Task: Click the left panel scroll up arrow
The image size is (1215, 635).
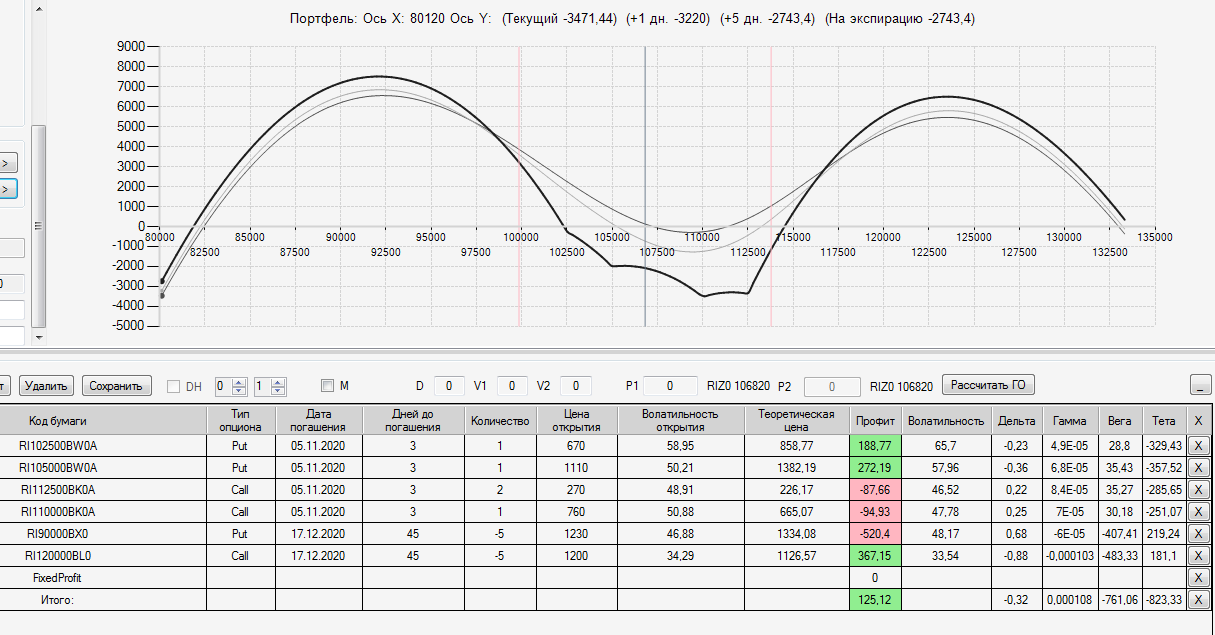Action: (39, 9)
